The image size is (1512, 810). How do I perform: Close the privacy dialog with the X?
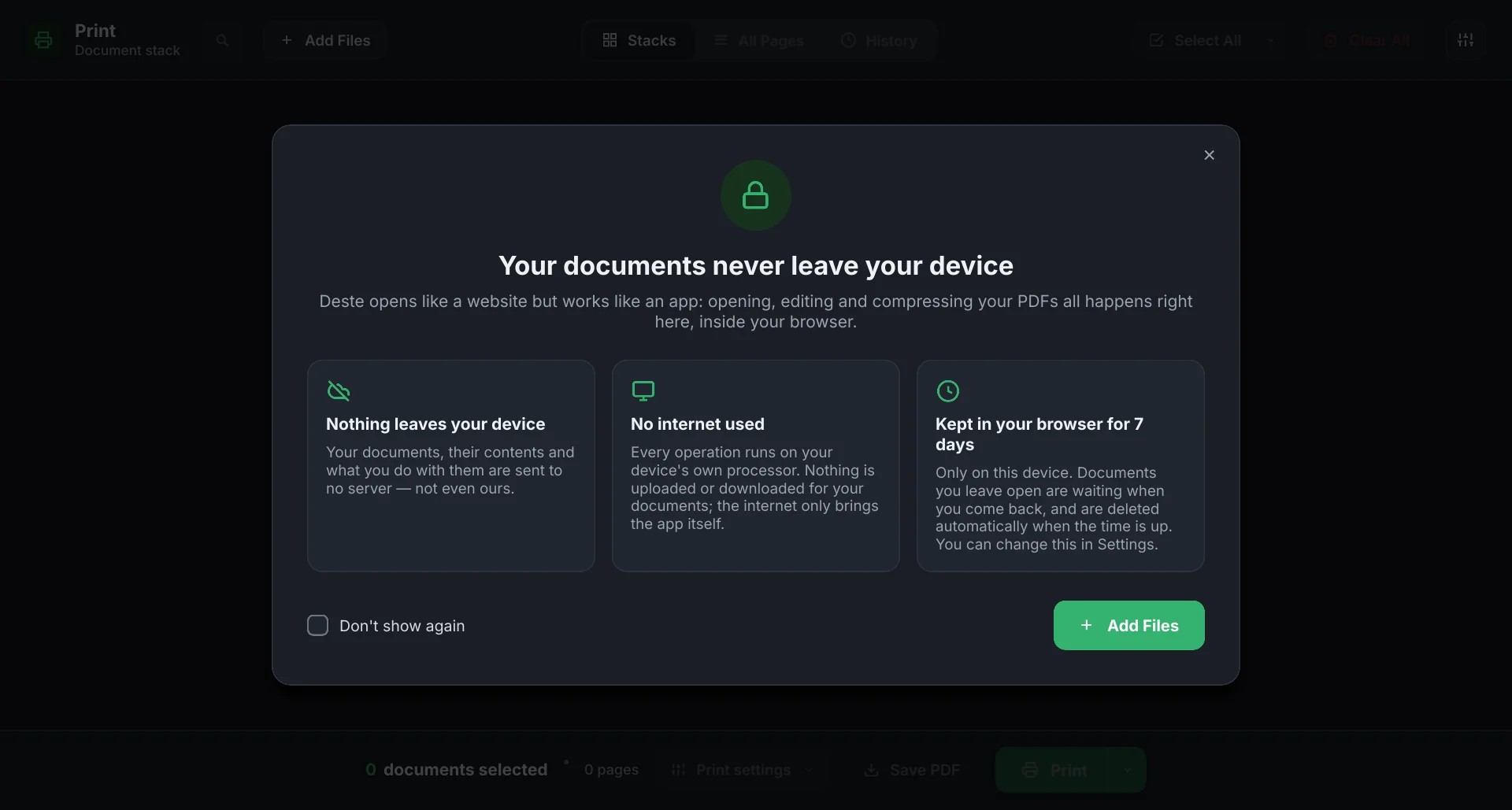pos(1209,155)
